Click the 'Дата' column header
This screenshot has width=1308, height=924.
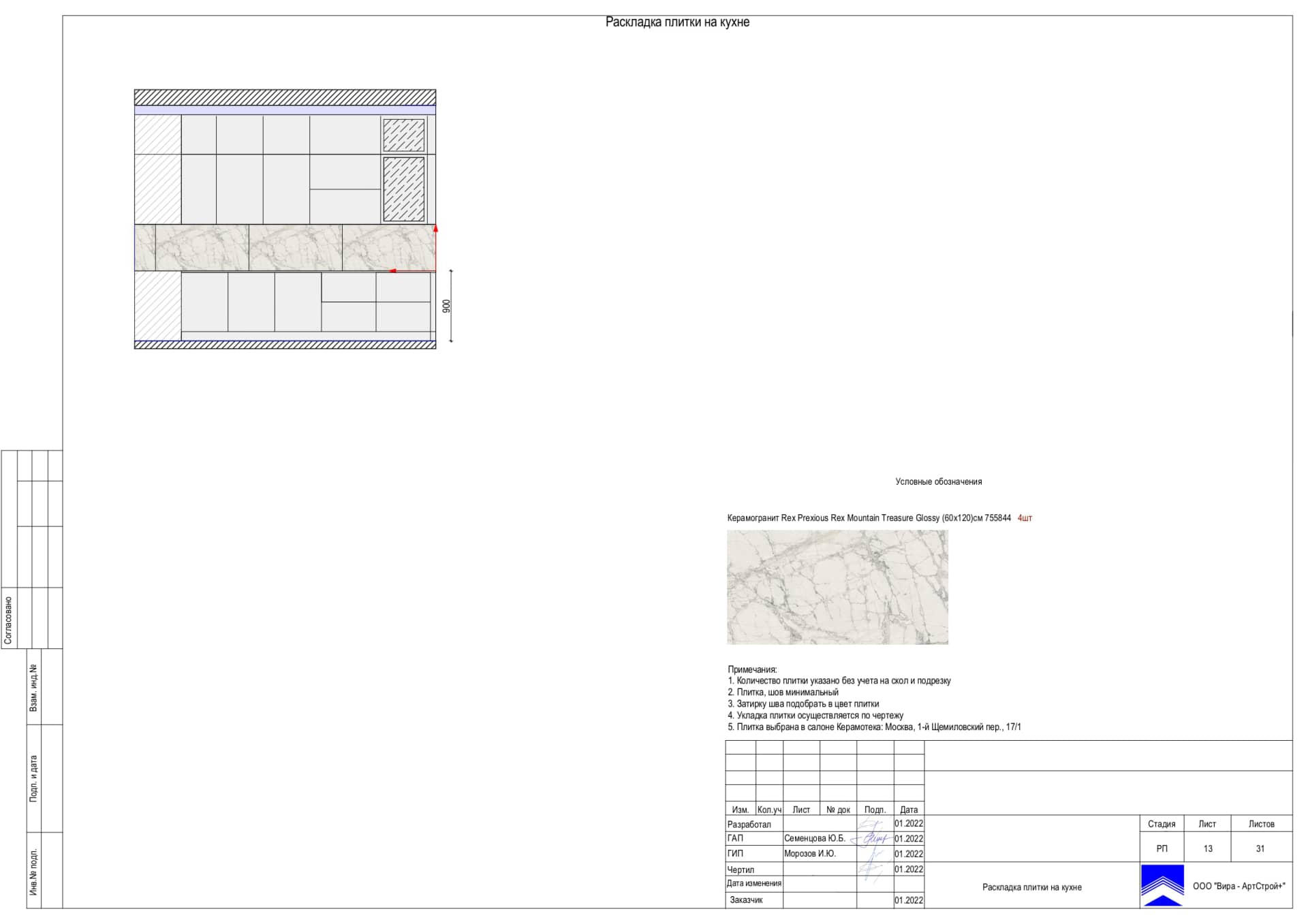[x=909, y=810]
